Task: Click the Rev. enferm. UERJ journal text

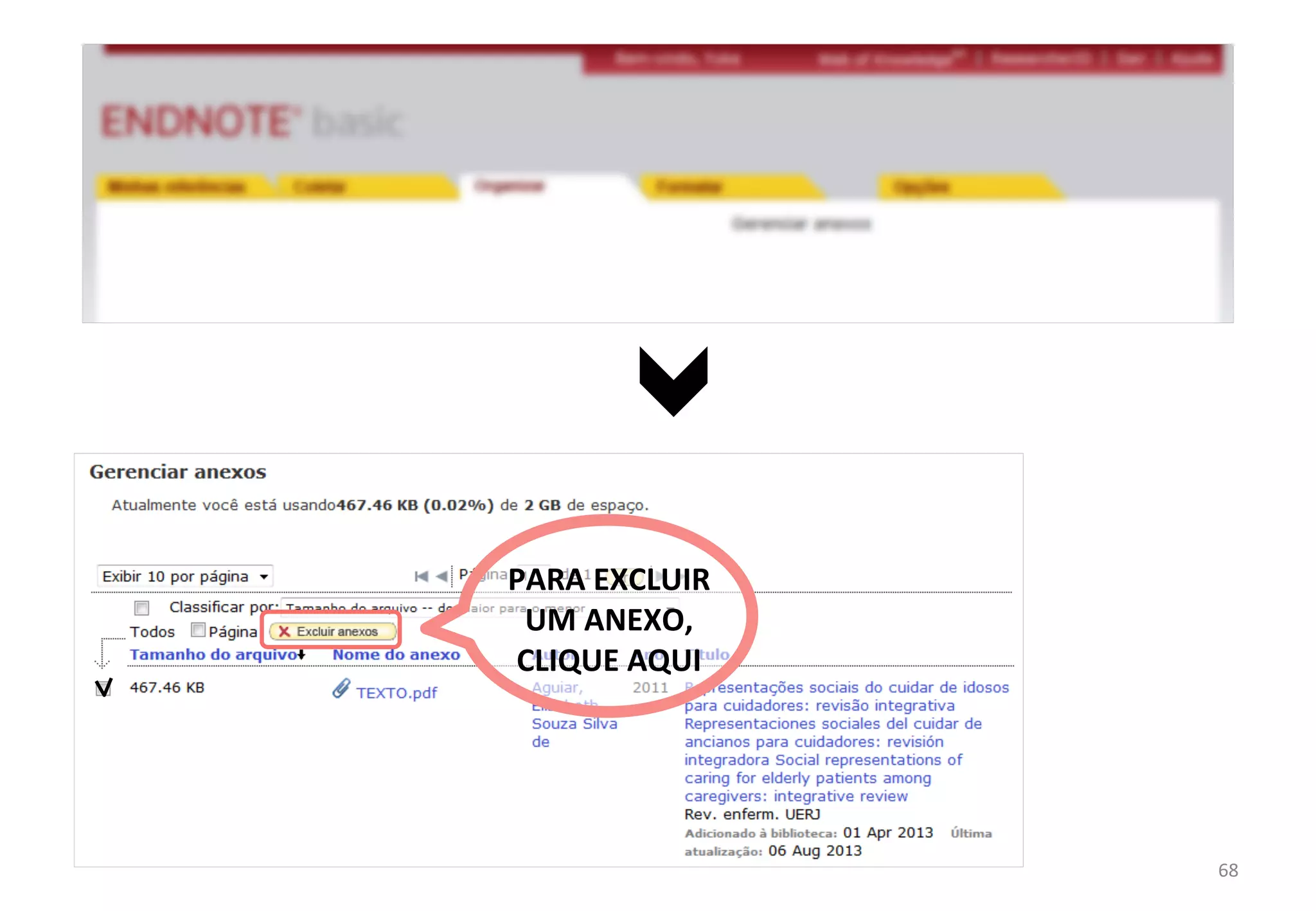Action: tap(752, 815)
